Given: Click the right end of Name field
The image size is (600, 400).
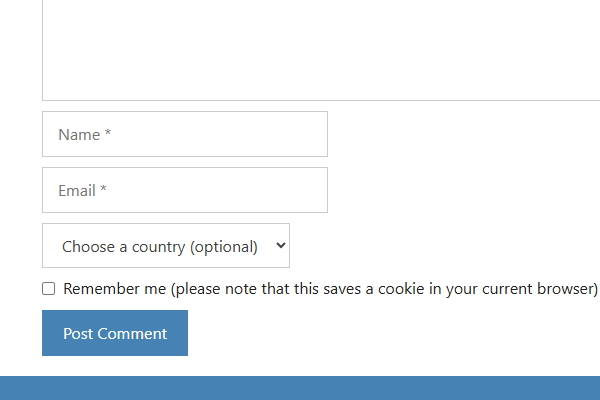Looking at the screenshot, I should 315,134.
